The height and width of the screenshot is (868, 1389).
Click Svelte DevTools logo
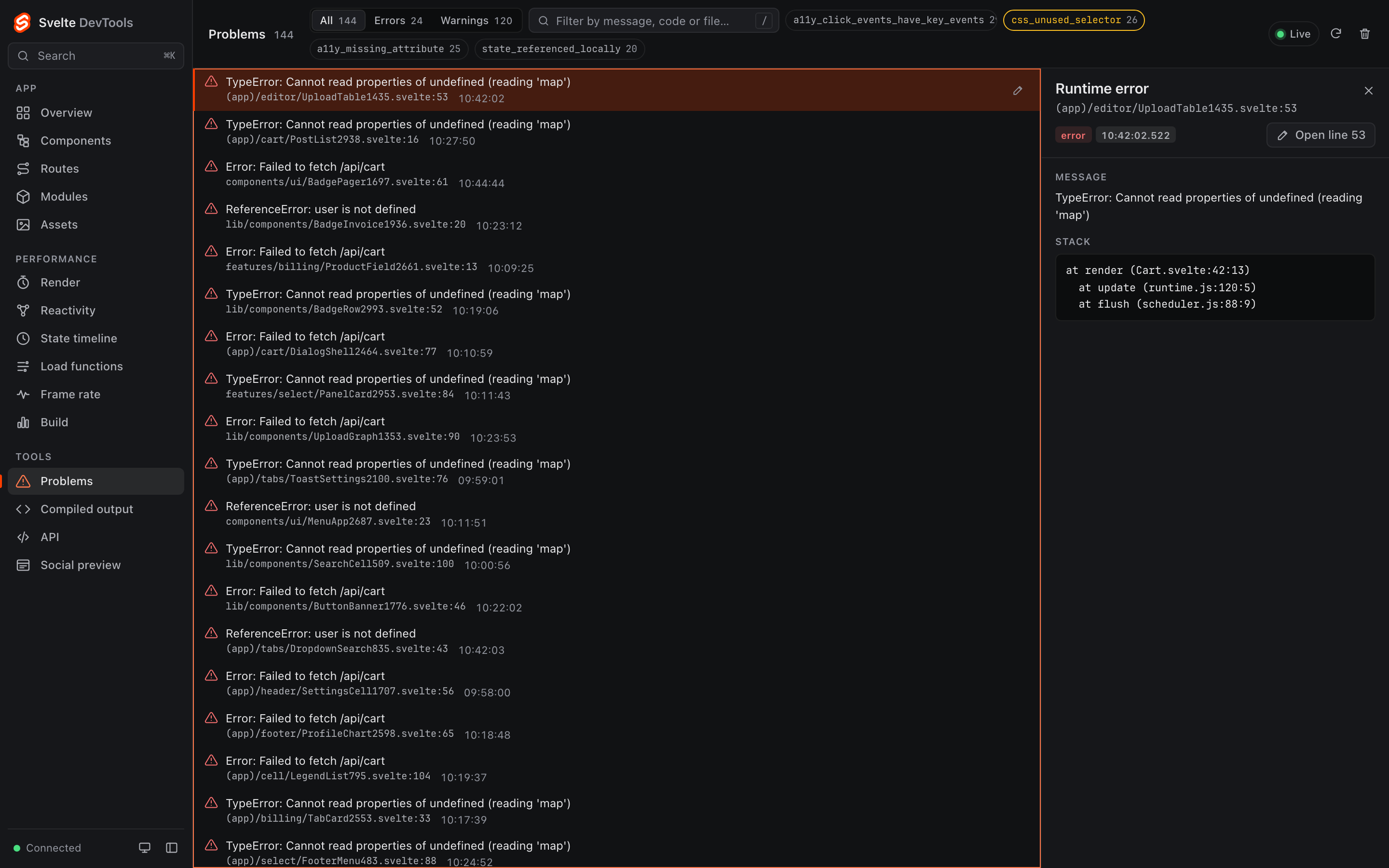tap(22, 22)
